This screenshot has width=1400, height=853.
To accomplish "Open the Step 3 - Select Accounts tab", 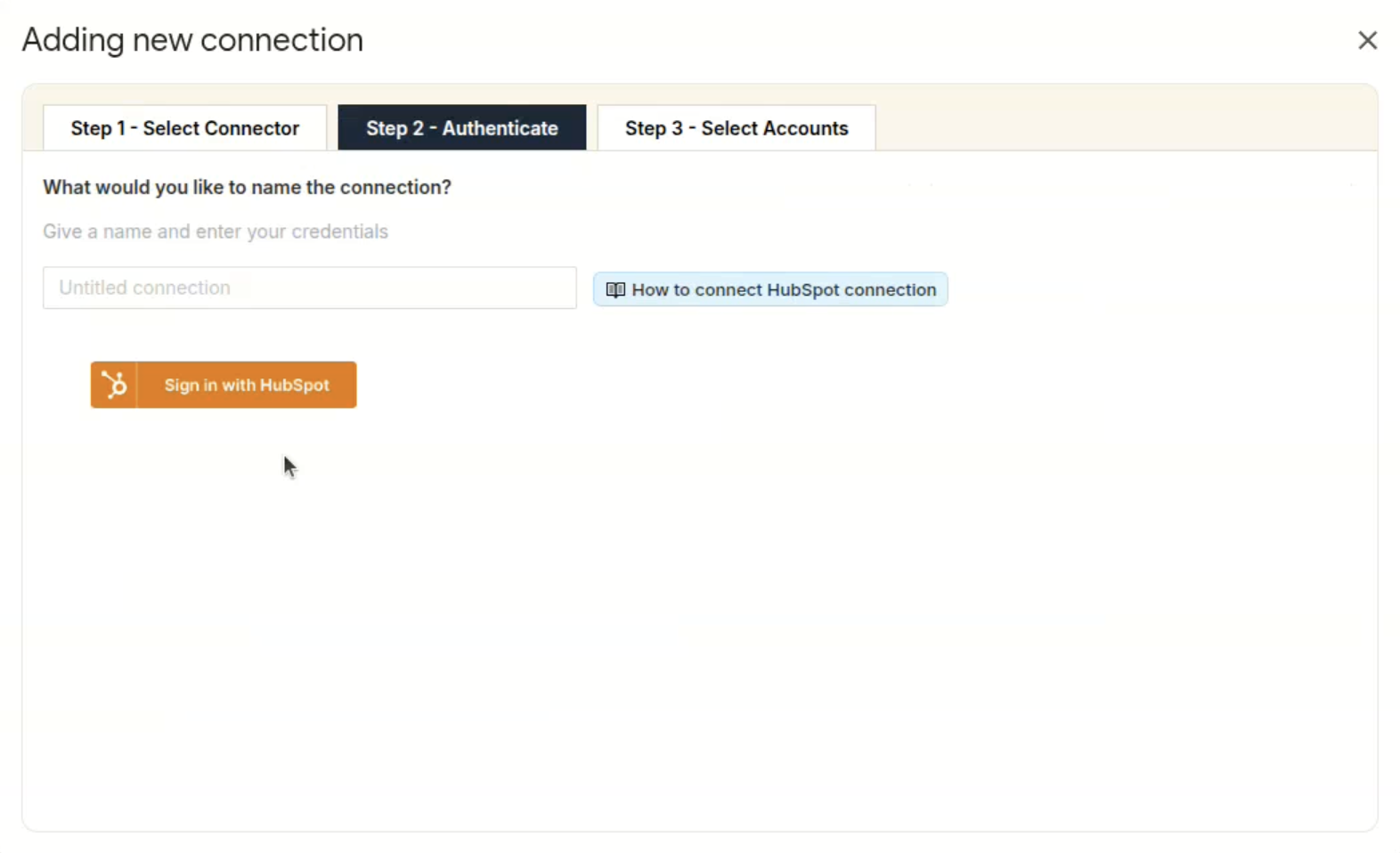I will point(737,128).
